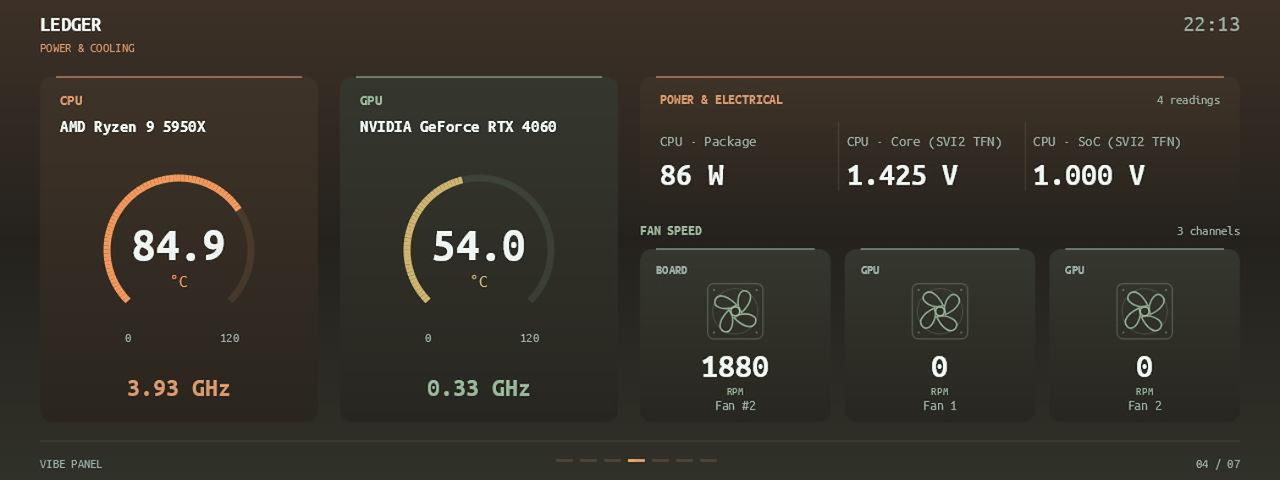The image size is (1280, 480).
Task: Click the 04 / 07 page counter
Action: point(1218,464)
